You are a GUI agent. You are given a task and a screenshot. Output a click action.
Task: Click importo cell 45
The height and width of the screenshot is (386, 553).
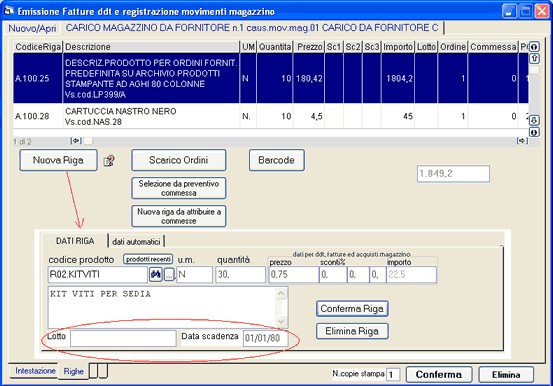tap(398, 116)
